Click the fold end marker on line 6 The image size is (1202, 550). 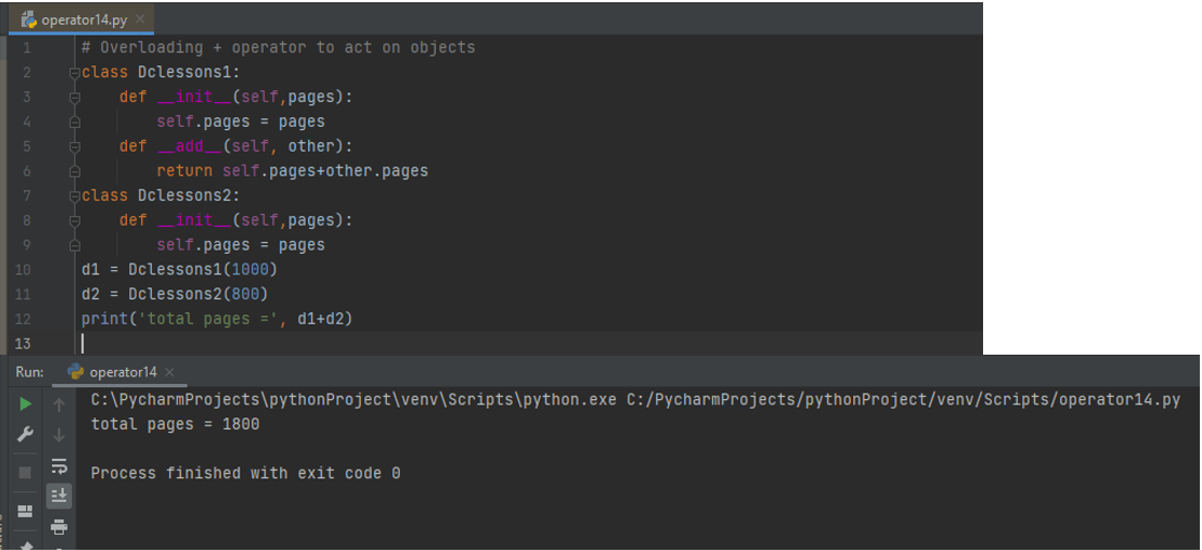[x=74, y=171]
